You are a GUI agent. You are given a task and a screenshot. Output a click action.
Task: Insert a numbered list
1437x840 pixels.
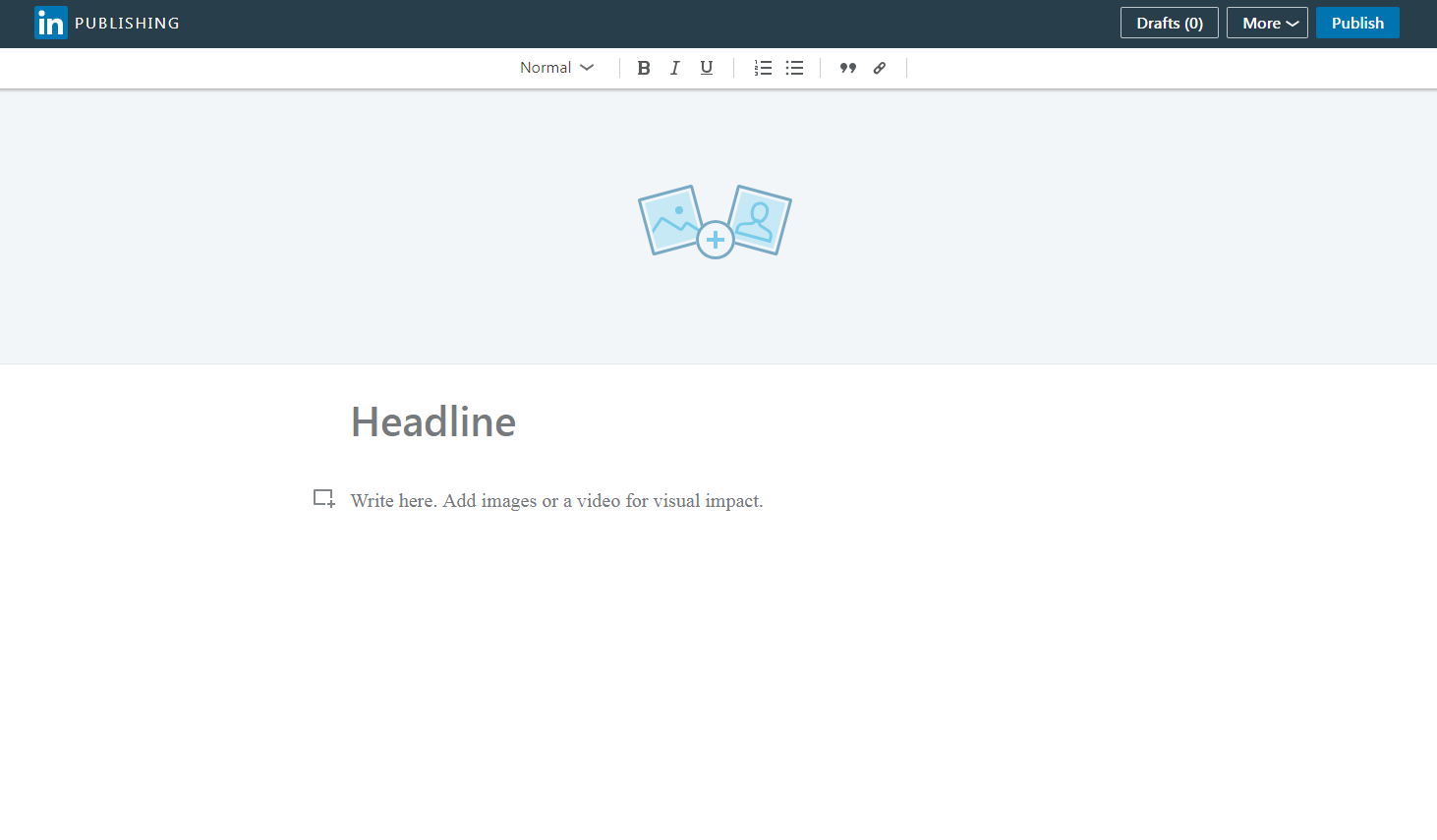pyautogui.click(x=763, y=68)
